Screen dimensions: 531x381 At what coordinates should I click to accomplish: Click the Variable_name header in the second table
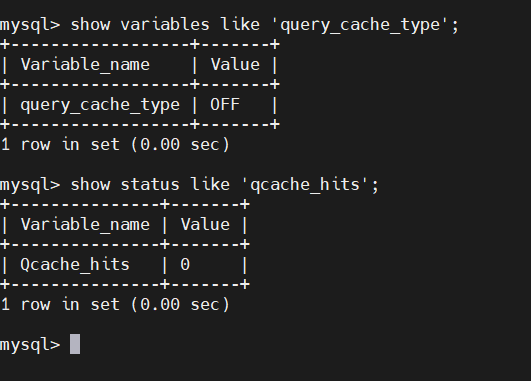pyautogui.click(x=85, y=225)
